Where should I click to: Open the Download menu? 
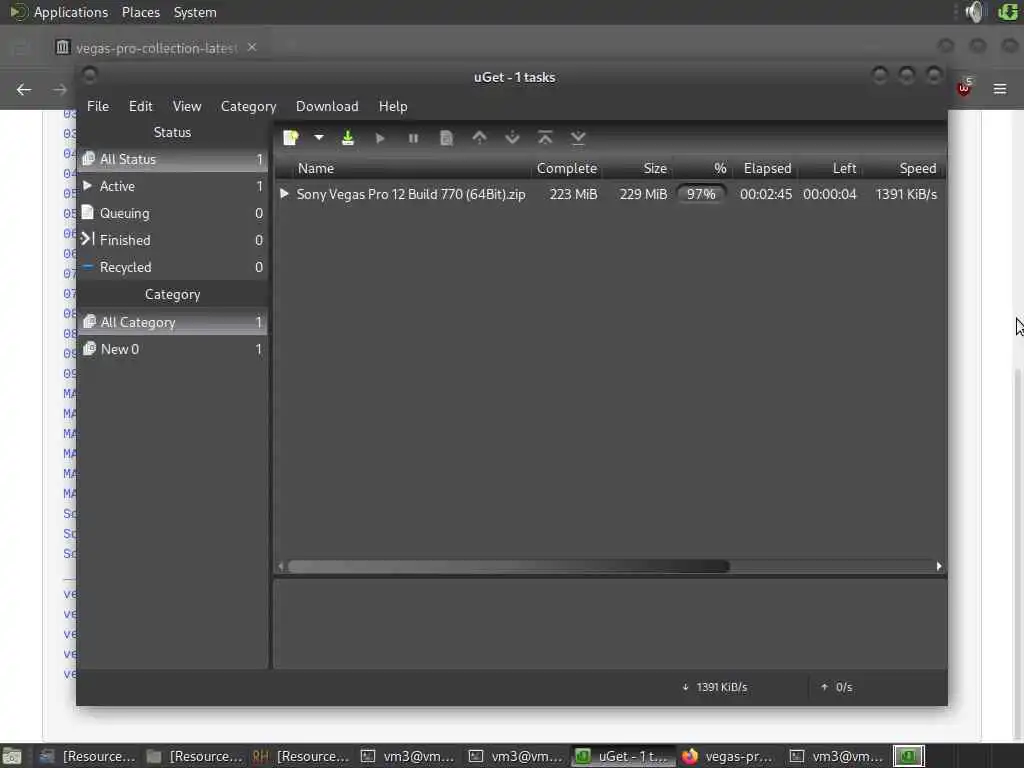(327, 106)
